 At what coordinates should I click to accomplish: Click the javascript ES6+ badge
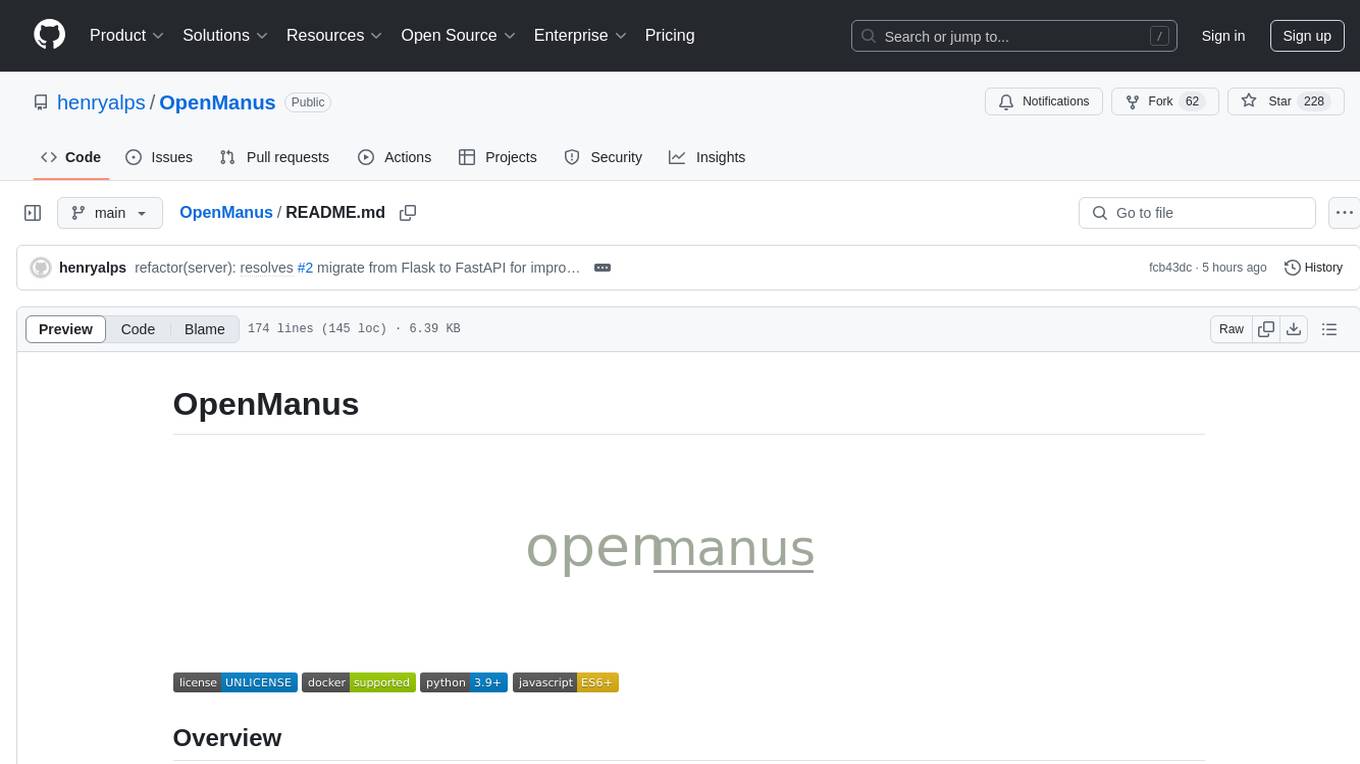coord(566,682)
